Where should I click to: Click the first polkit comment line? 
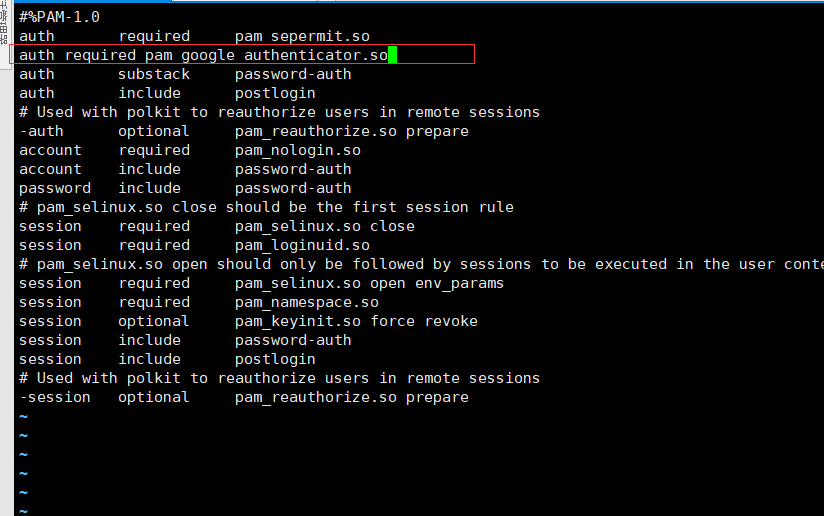(x=280, y=112)
